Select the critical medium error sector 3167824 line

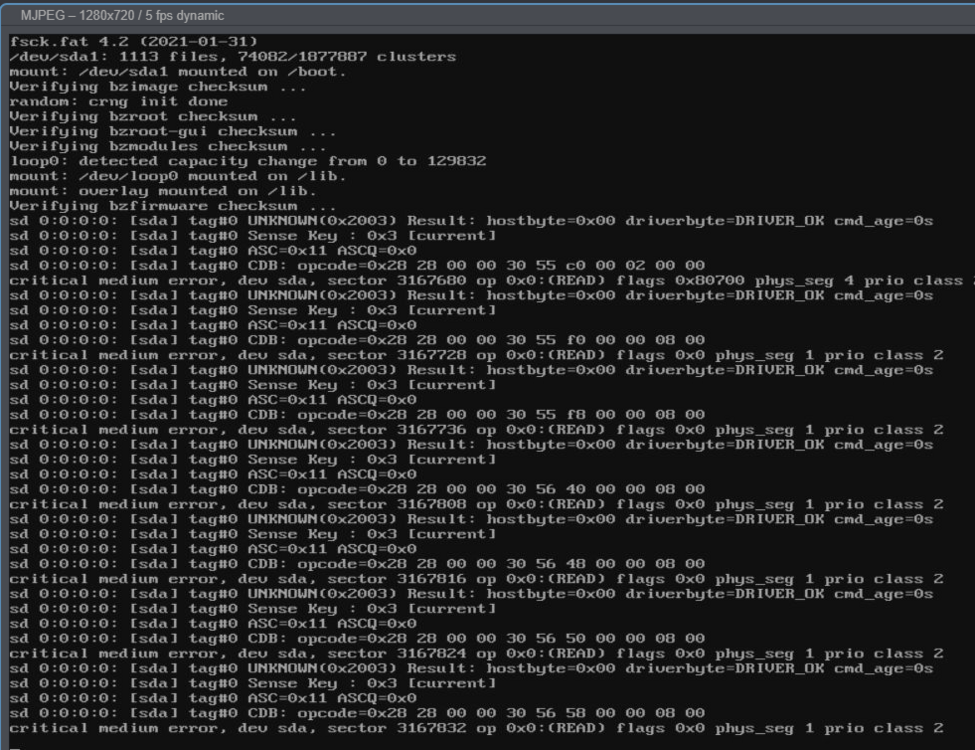476,654
